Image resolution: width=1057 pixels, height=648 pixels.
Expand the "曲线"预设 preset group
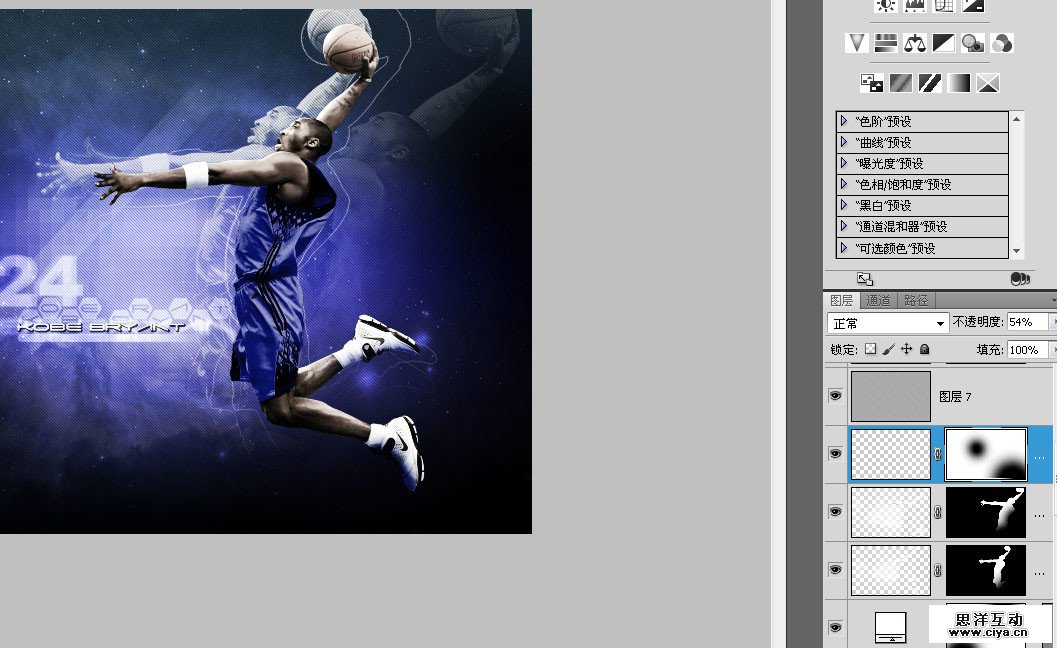[845, 142]
